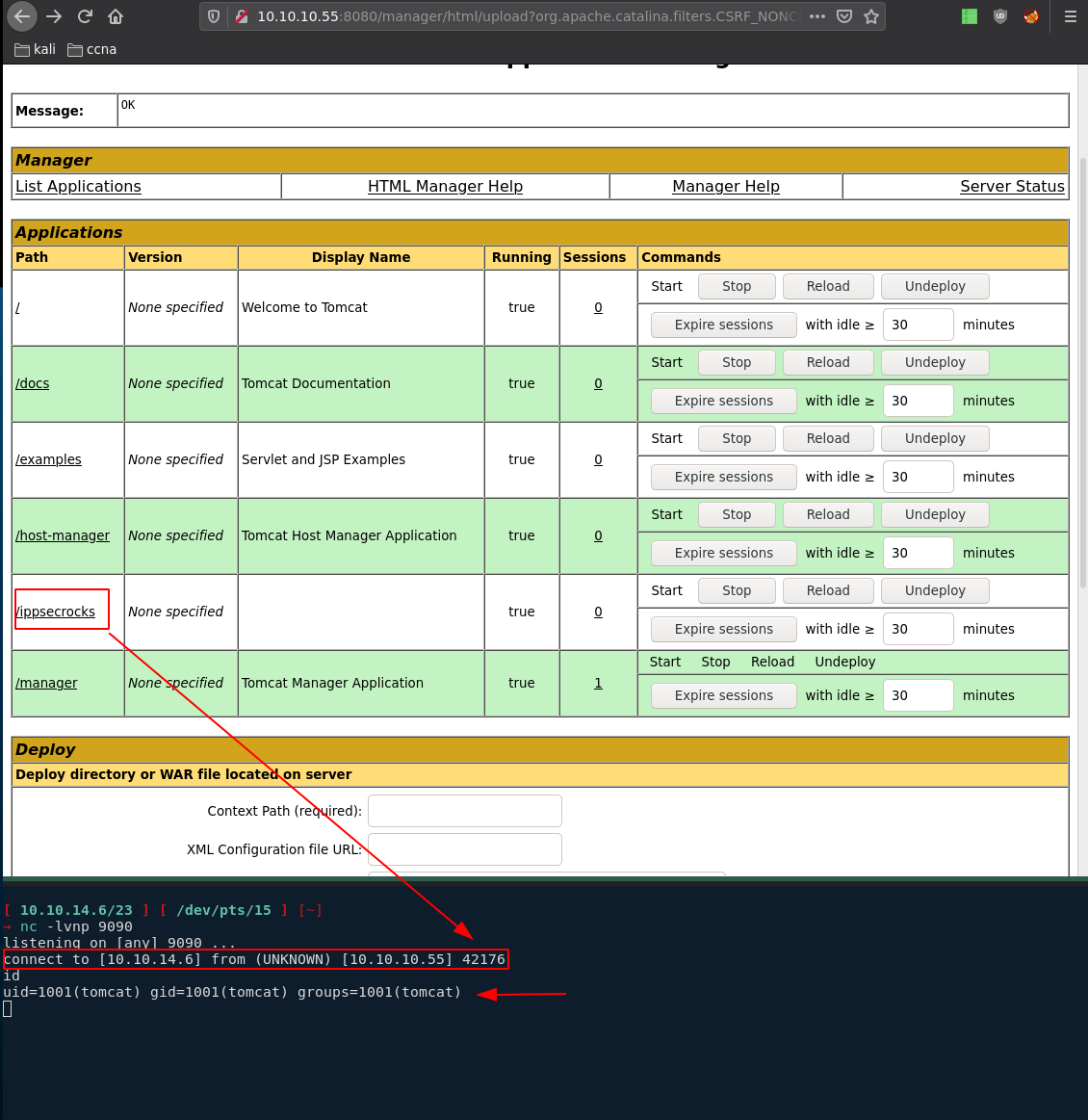Open sessions count link for /manager
This screenshot has width=1088, height=1120.
[x=598, y=683]
